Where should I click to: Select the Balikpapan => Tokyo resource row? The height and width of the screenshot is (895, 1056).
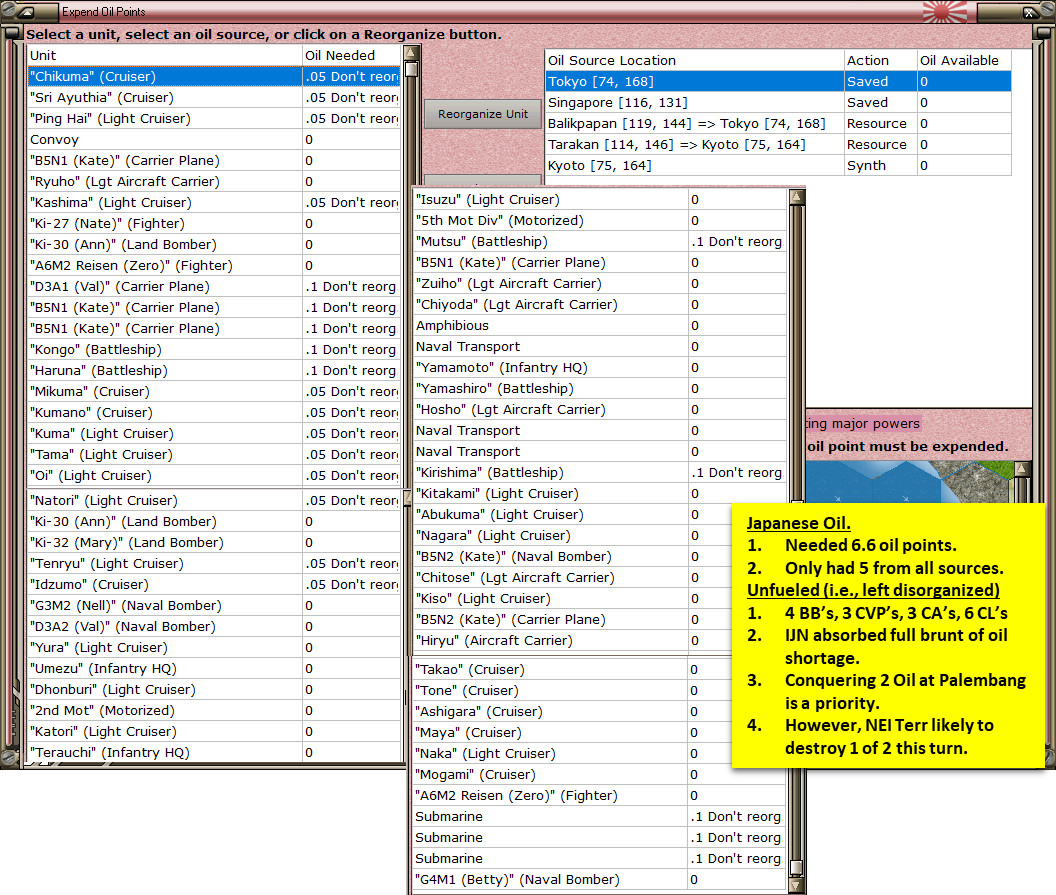tap(778, 123)
